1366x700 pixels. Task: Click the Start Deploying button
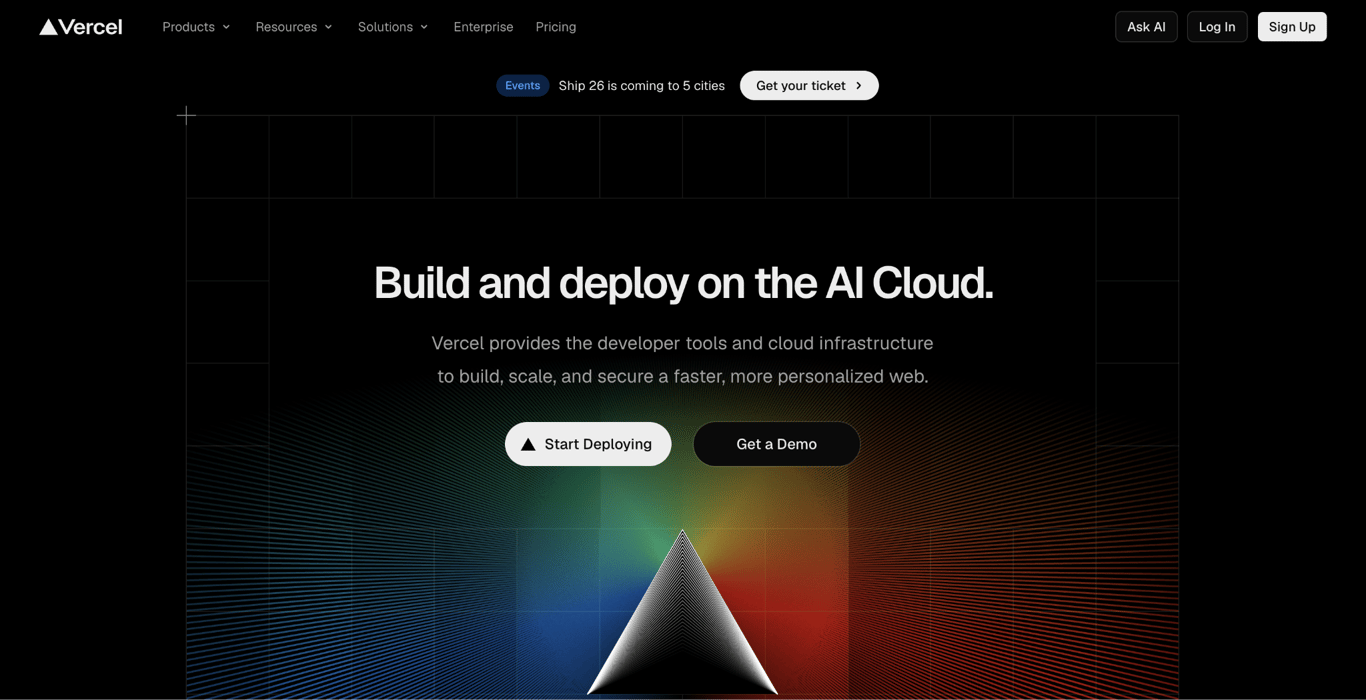tap(588, 444)
